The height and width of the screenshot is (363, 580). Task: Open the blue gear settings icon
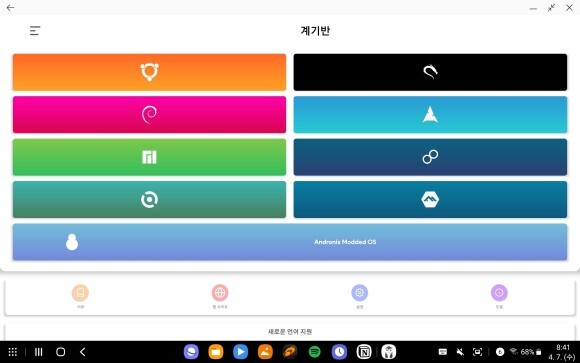point(360,293)
